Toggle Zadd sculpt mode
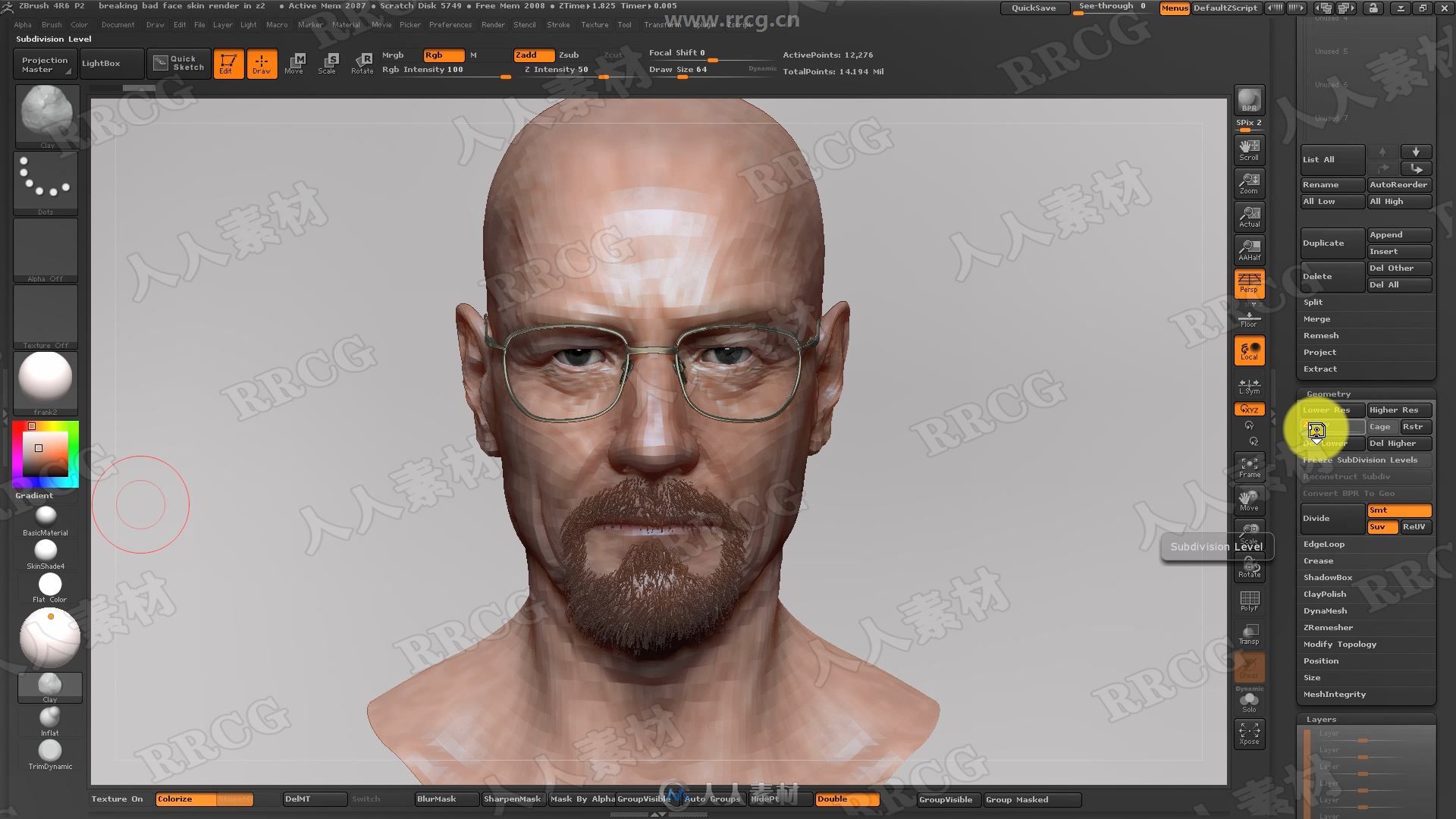Viewport: 1456px width, 819px height. point(534,55)
